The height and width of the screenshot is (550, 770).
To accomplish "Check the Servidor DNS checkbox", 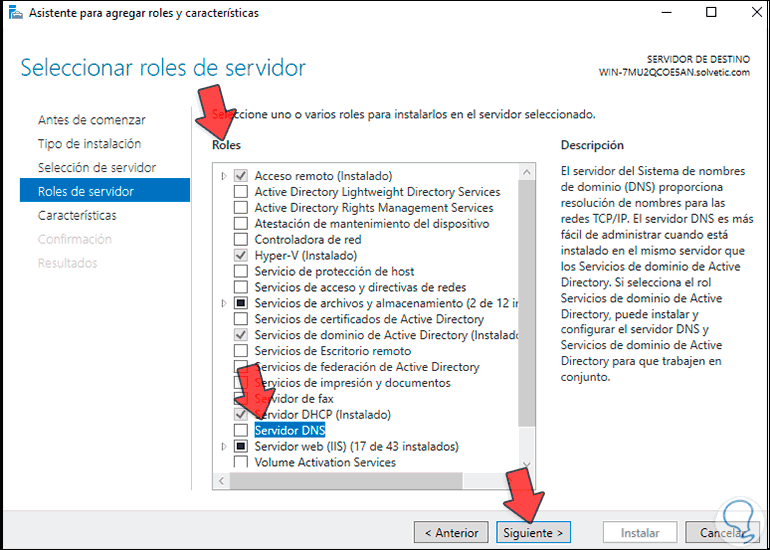I will click(x=241, y=430).
